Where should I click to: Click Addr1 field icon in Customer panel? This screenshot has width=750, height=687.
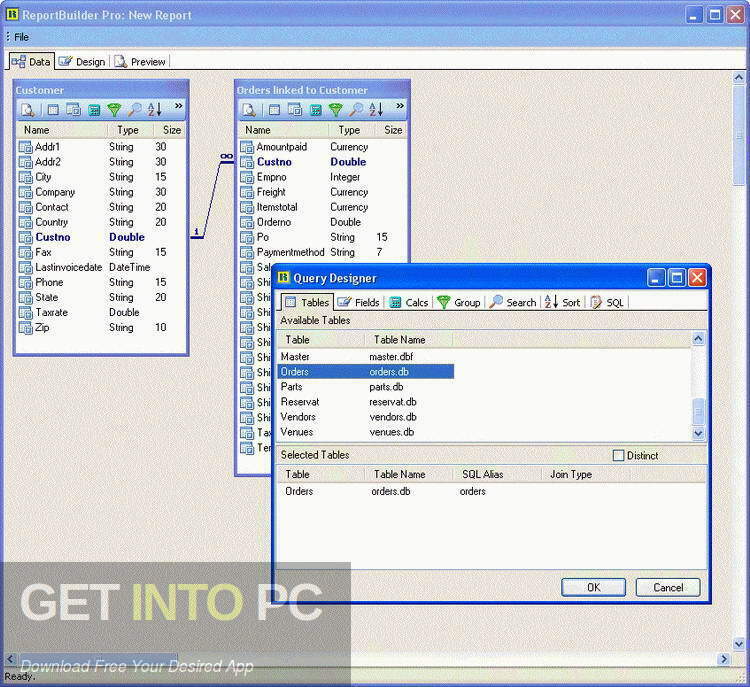click(x=25, y=147)
